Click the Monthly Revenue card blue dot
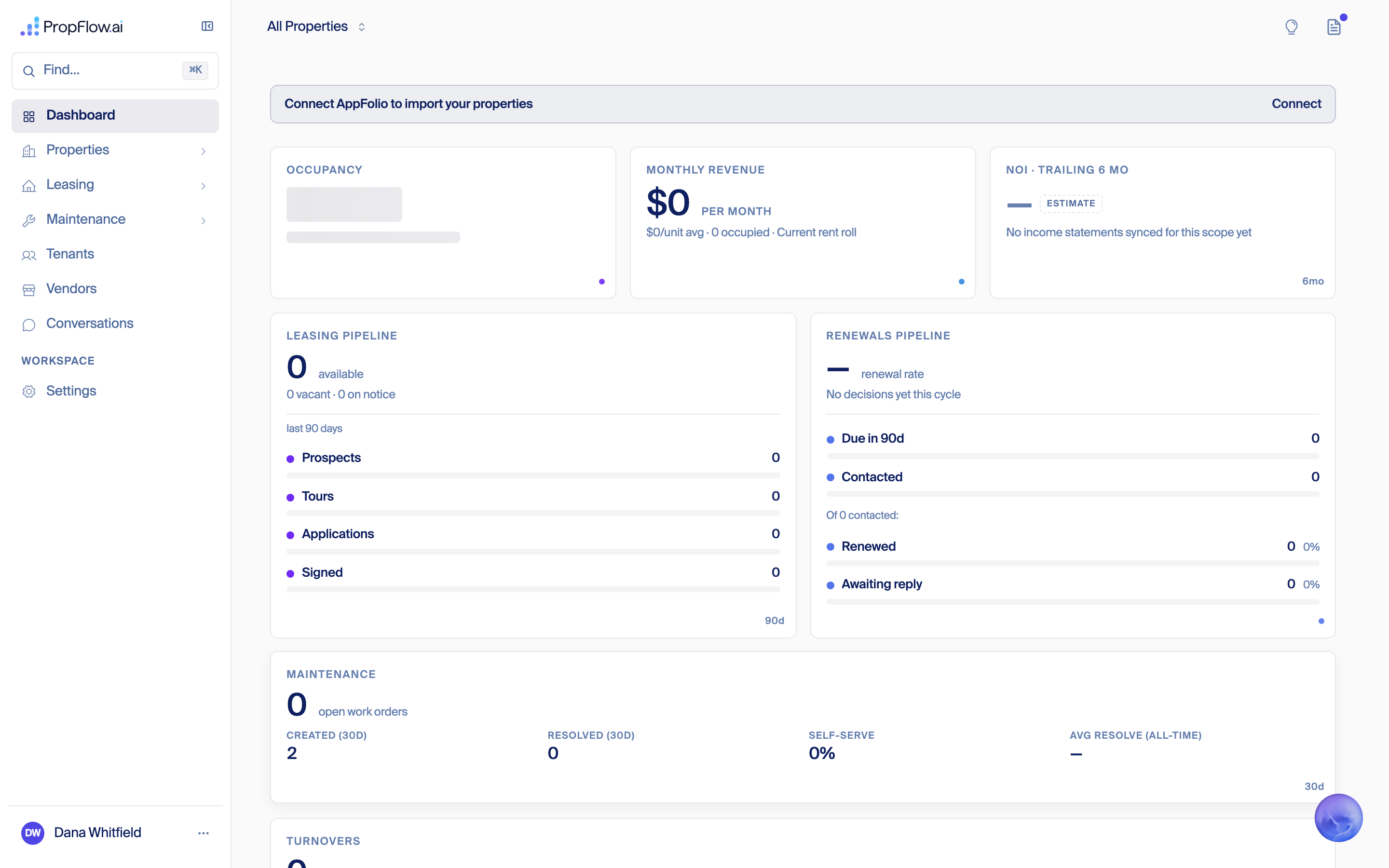Screen dimensions: 1389x868 (x=961, y=281)
